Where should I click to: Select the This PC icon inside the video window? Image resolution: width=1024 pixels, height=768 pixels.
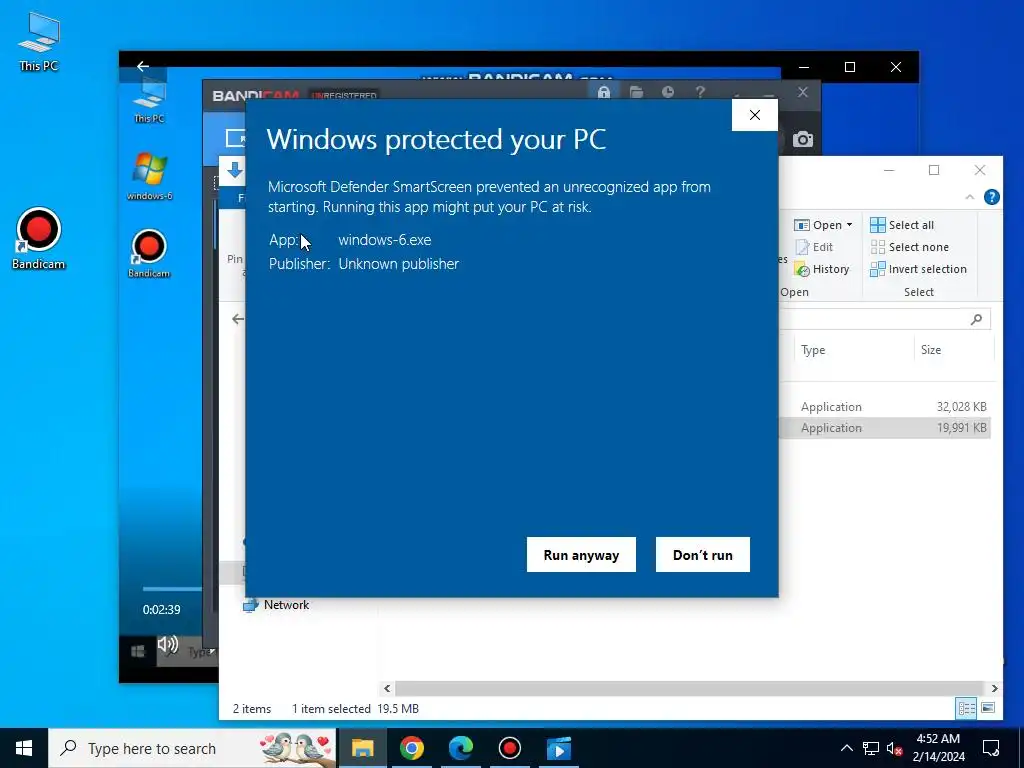(x=150, y=99)
